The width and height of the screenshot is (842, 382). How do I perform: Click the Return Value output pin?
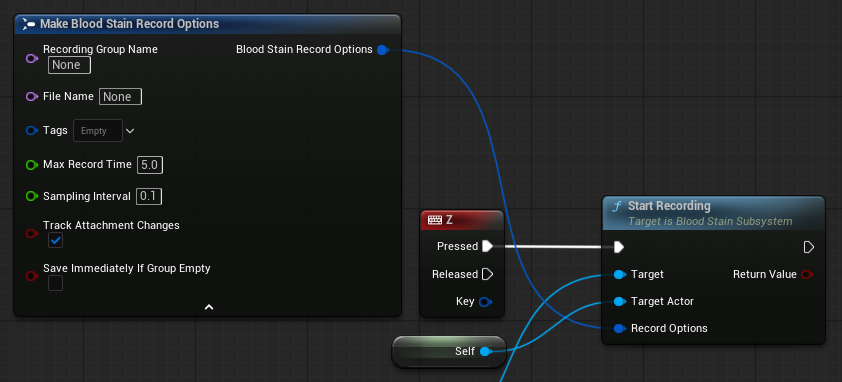[x=807, y=275]
